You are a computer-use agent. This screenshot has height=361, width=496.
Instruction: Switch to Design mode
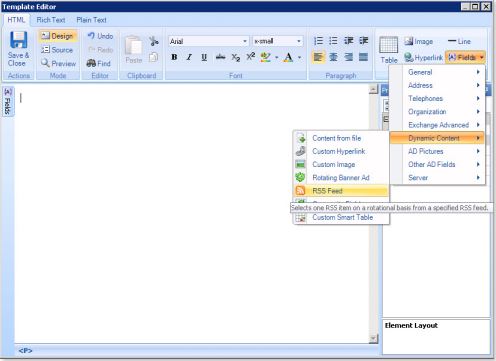point(58,36)
